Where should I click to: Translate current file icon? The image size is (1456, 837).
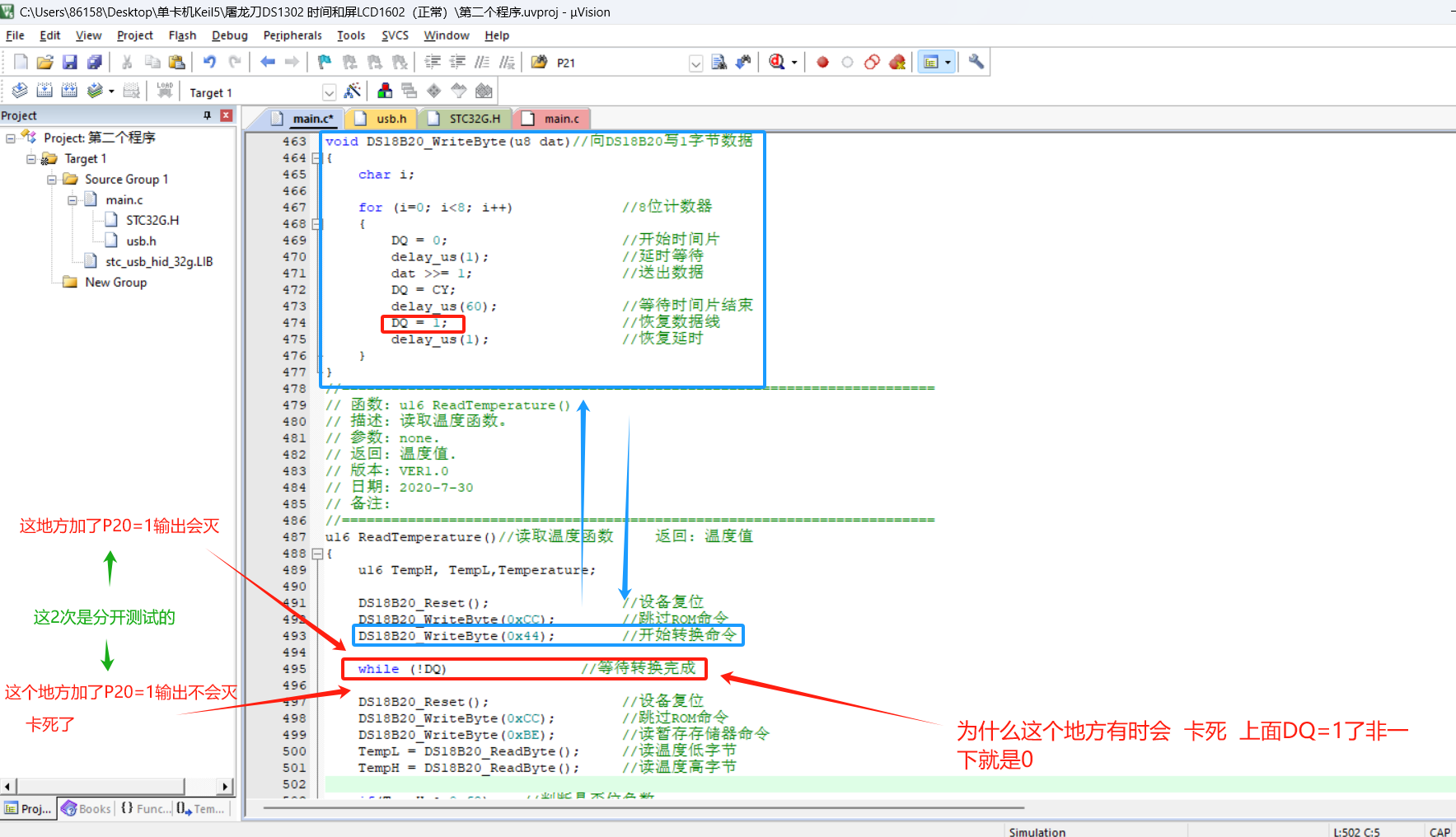21,91
